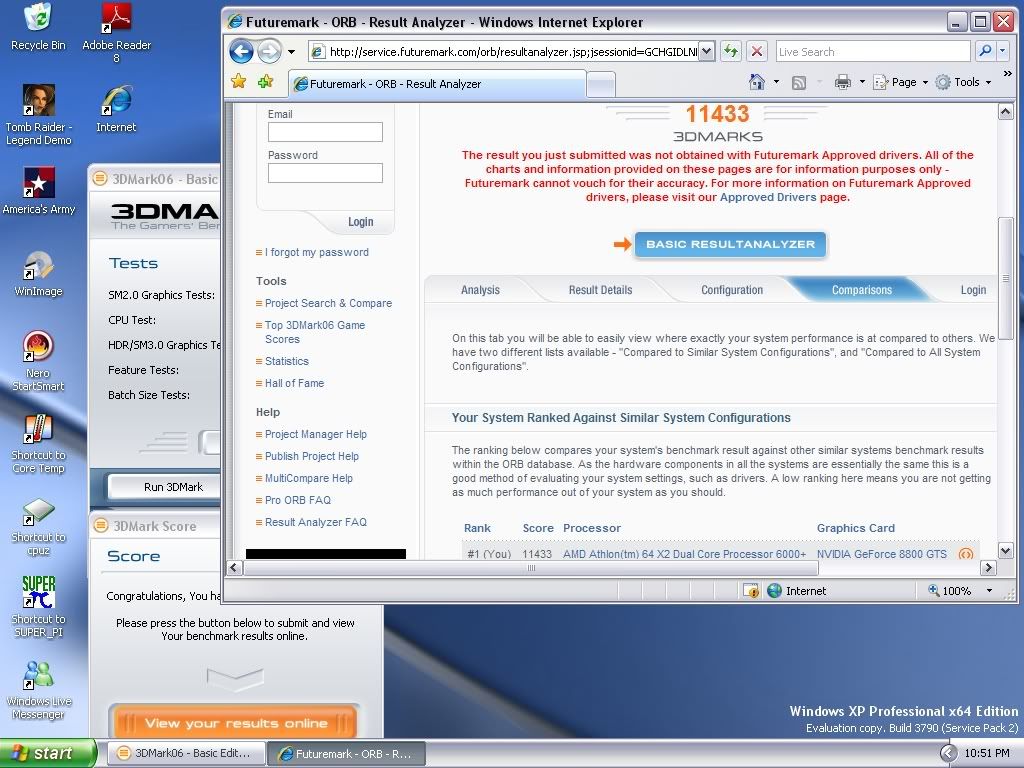Screen dimensions: 1024x768
Task: Refresh the page in Internet Explorer
Action: [731, 51]
